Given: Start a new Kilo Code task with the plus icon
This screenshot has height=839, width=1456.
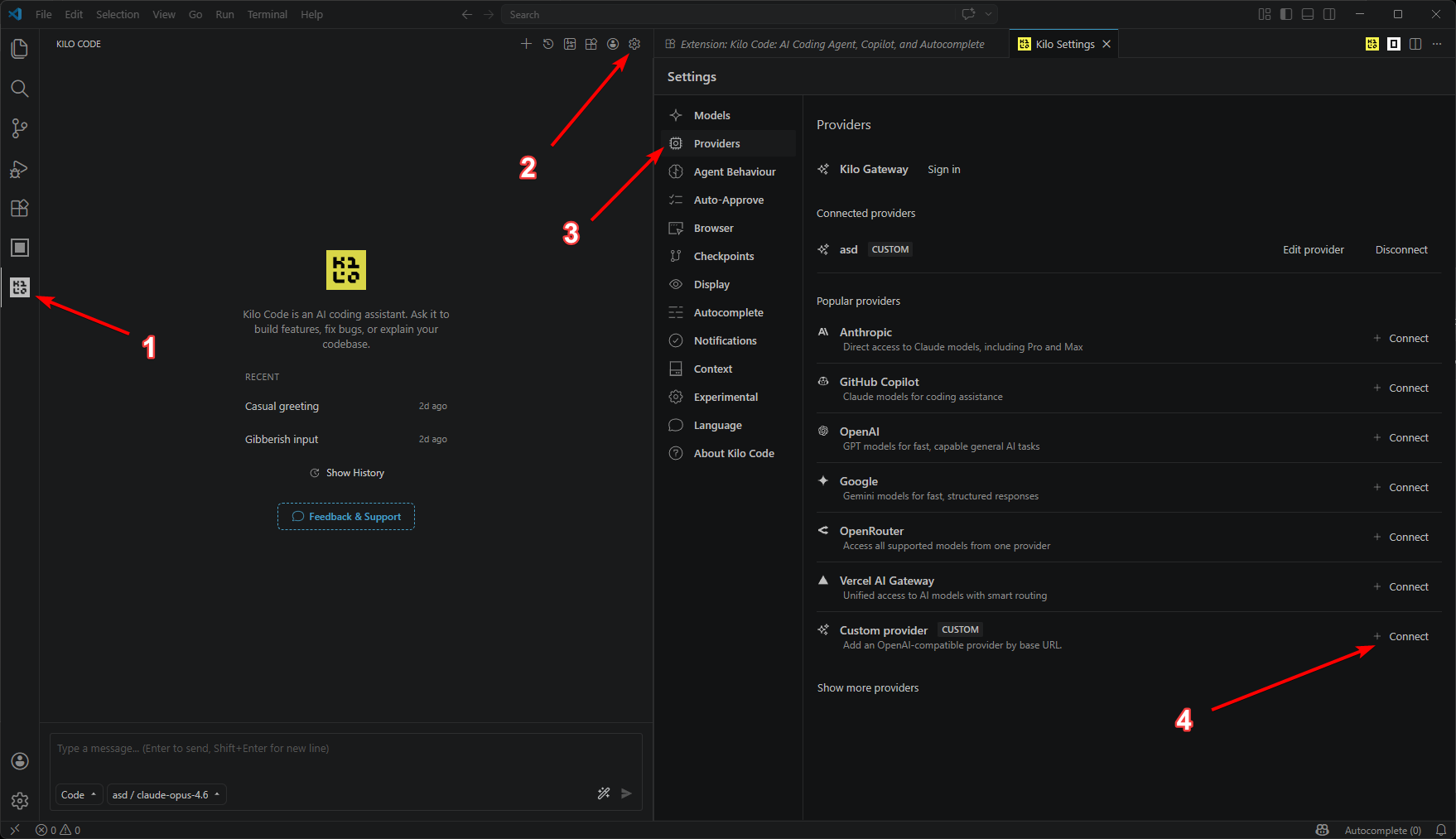Looking at the screenshot, I should 526,44.
